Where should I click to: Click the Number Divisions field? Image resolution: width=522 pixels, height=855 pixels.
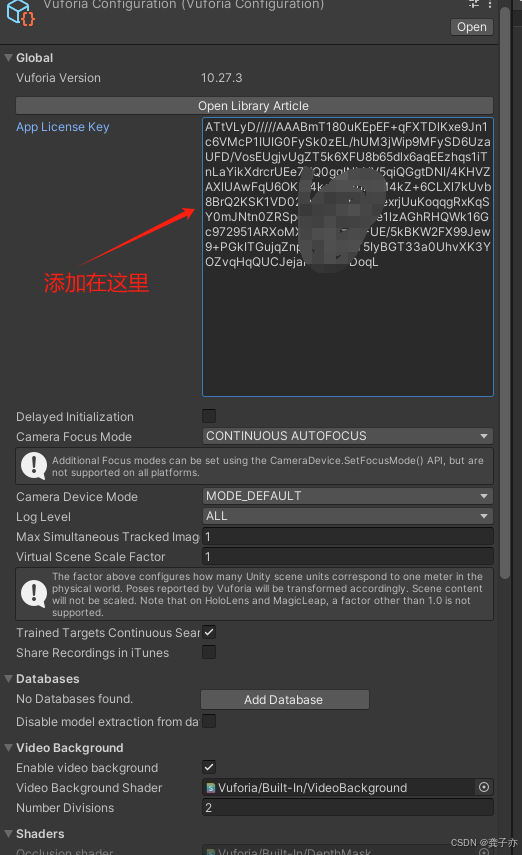click(x=347, y=808)
